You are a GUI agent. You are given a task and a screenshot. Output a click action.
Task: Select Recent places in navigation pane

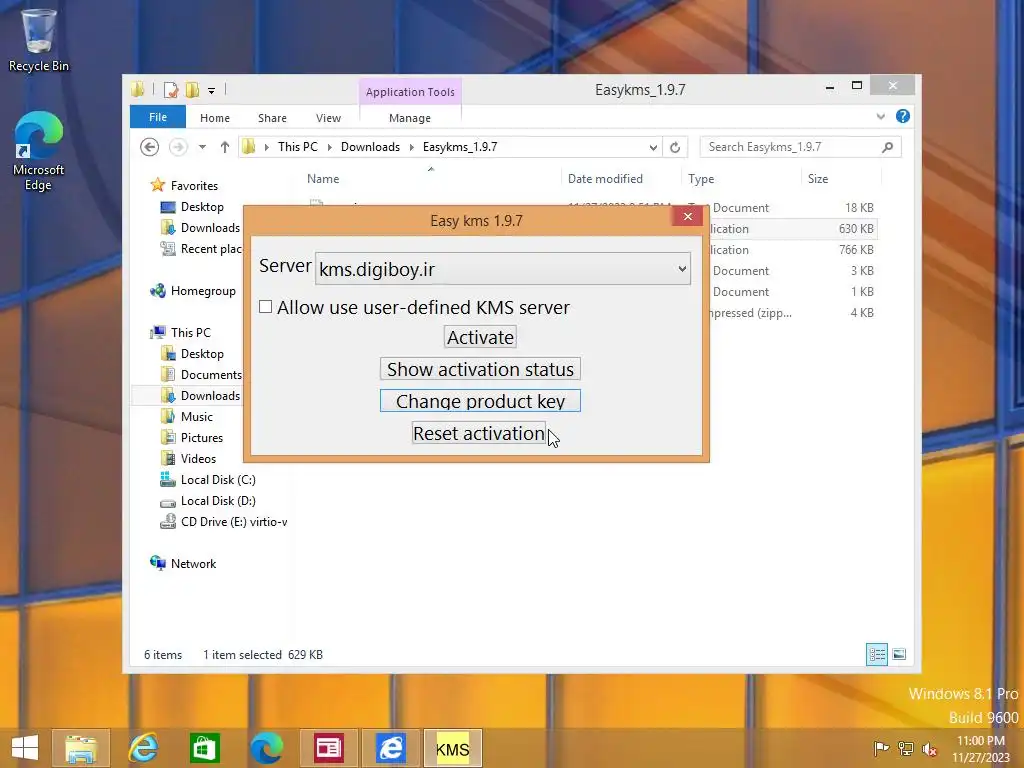[x=211, y=248]
